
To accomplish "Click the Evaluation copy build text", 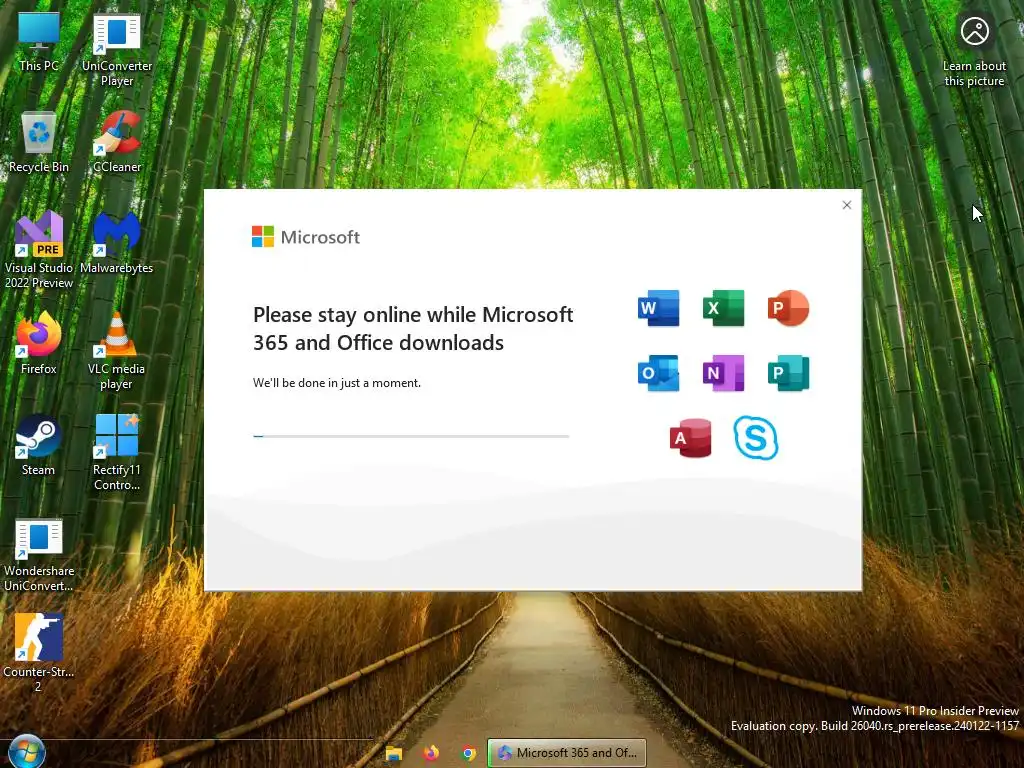I will 874,726.
